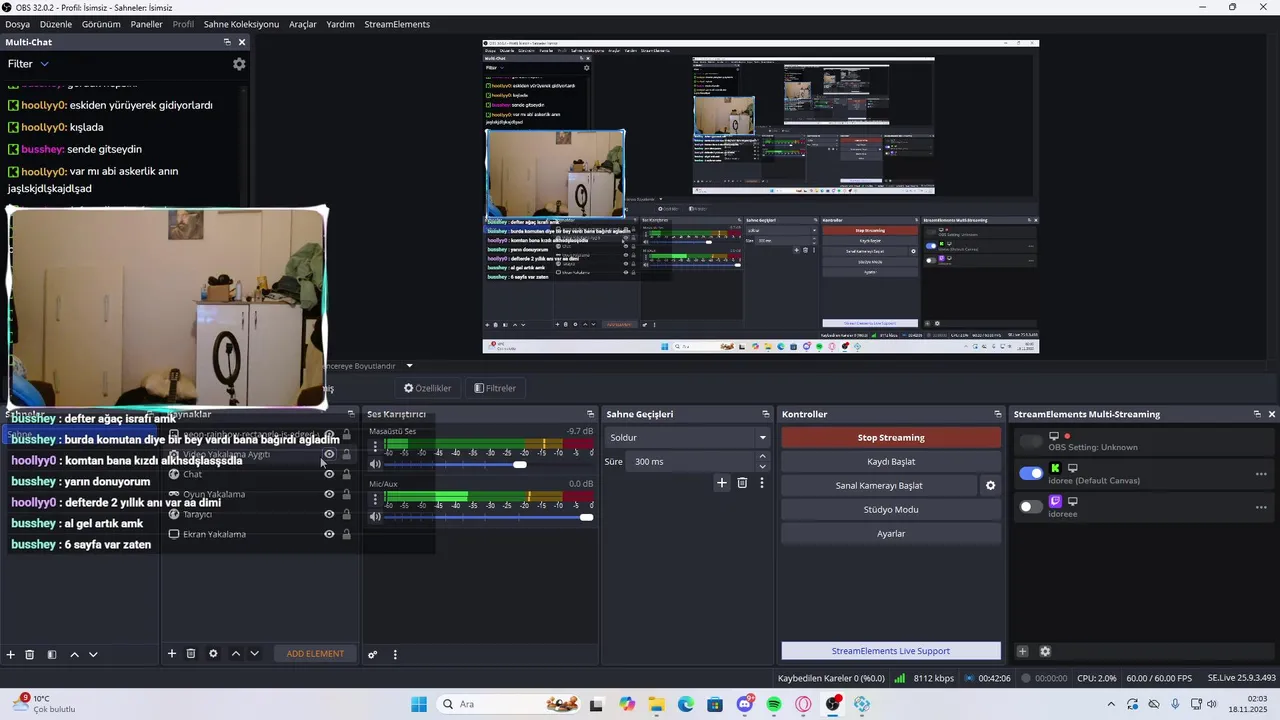This screenshot has width=1280, height=720.
Task: Lock the Chat source
Action: tap(347, 474)
